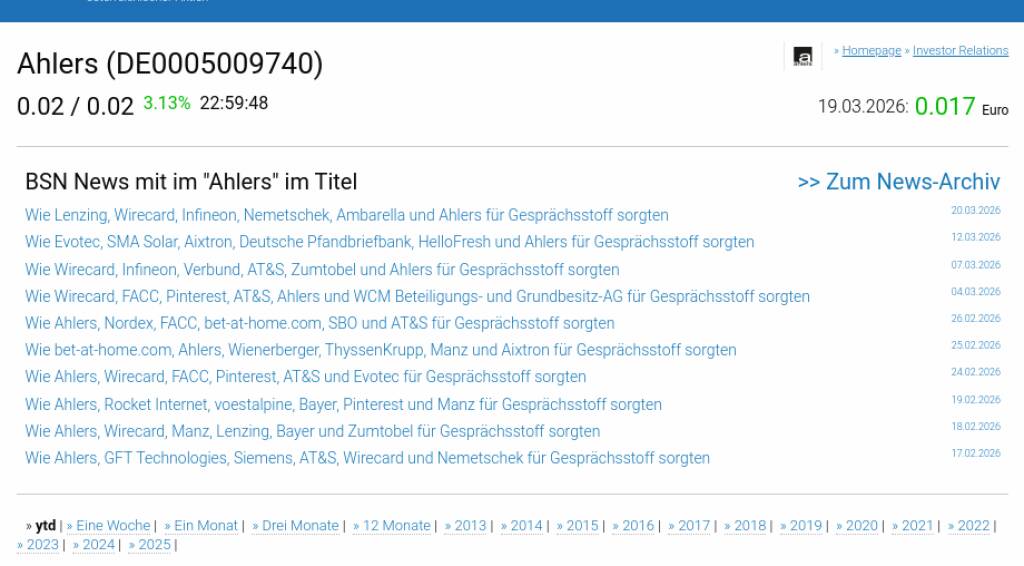The width and height of the screenshot is (1024, 566).
Task: Open article about Ahlers, Nordex, FACC
Action: tap(319, 324)
